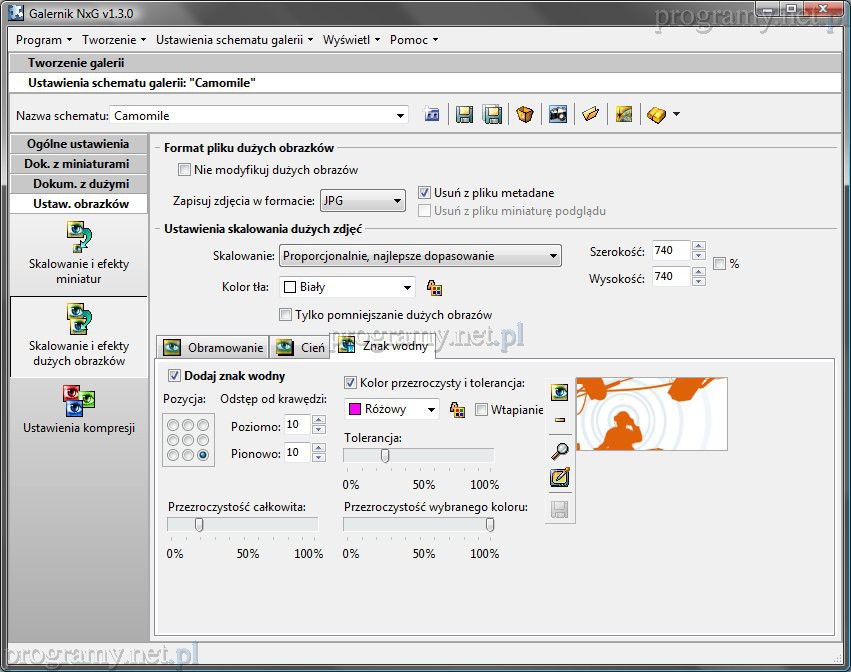
Task: Click the edit watermark pencil icon
Action: 560,477
